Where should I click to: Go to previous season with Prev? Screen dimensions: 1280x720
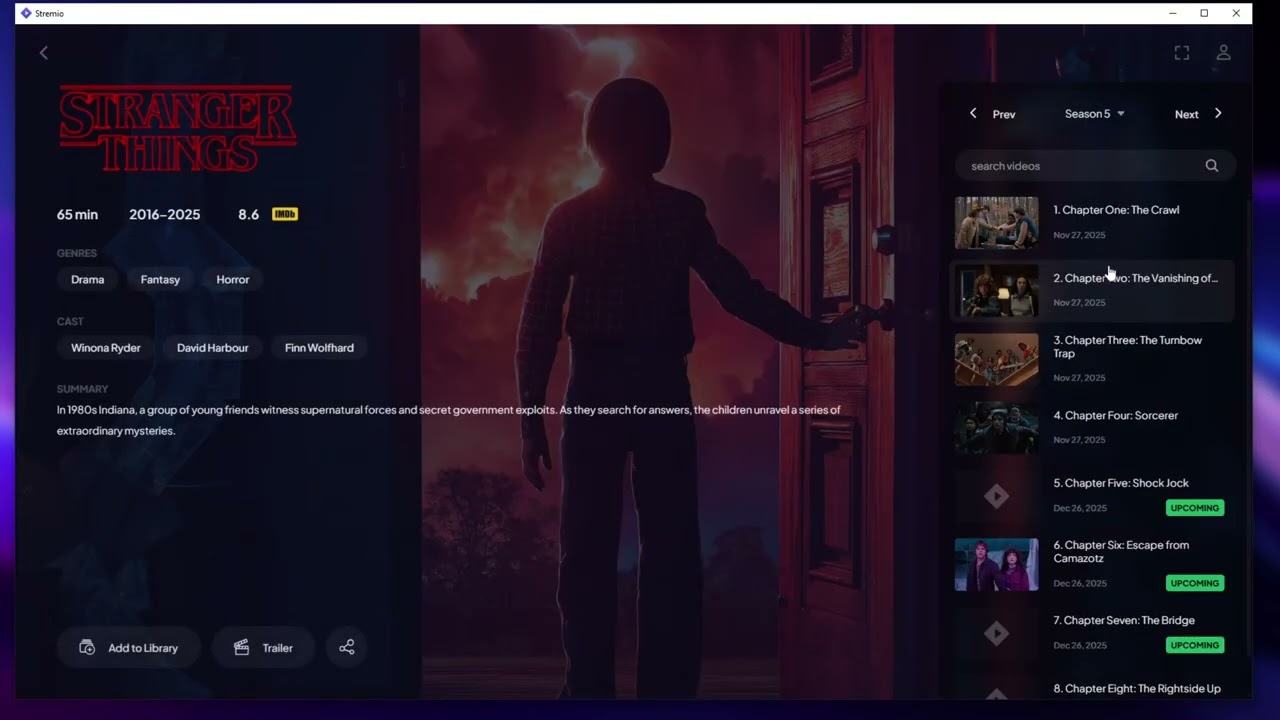click(993, 114)
